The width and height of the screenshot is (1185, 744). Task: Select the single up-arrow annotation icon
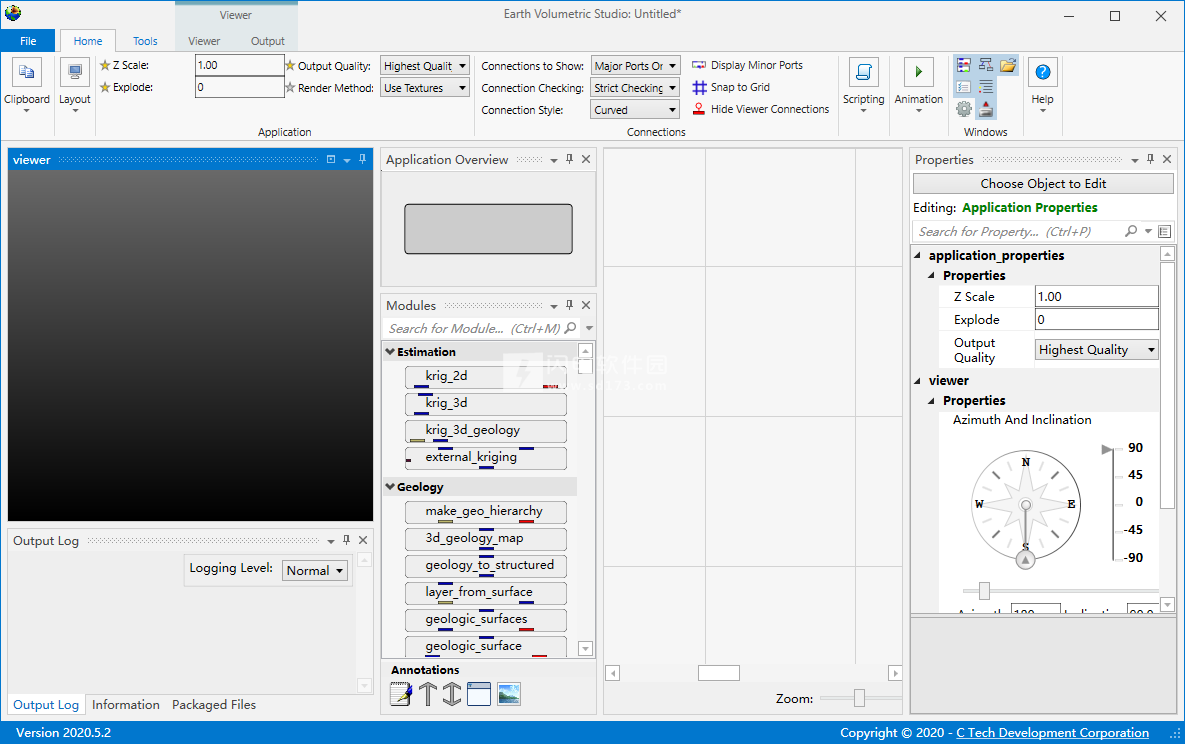click(x=428, y=694)
